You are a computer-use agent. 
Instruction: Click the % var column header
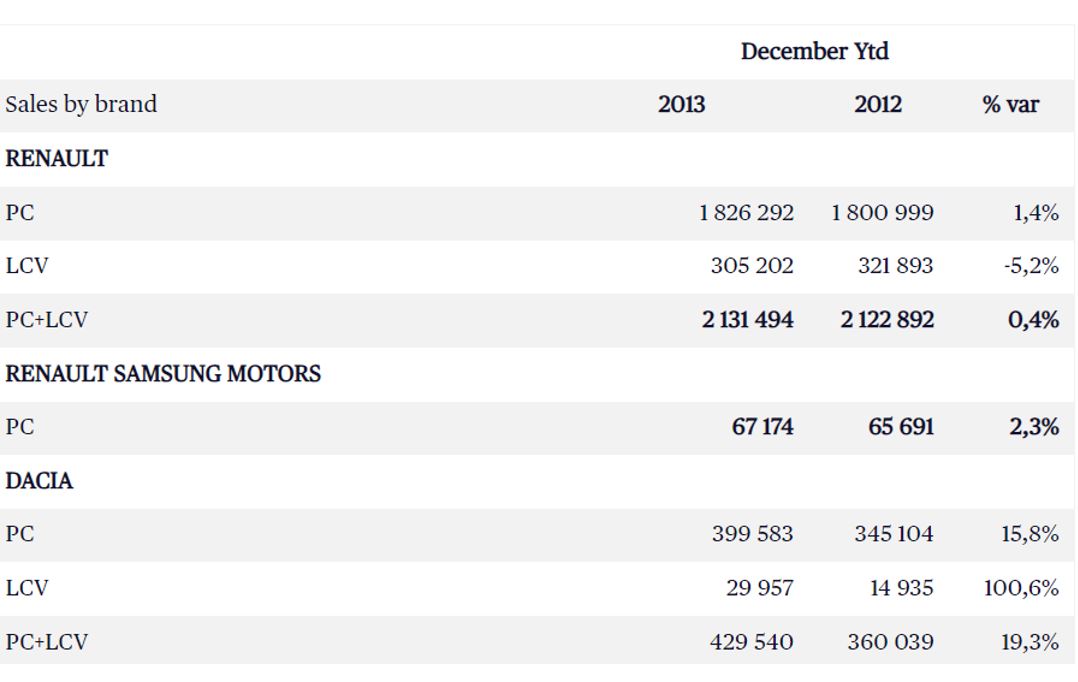point(1010,105)
